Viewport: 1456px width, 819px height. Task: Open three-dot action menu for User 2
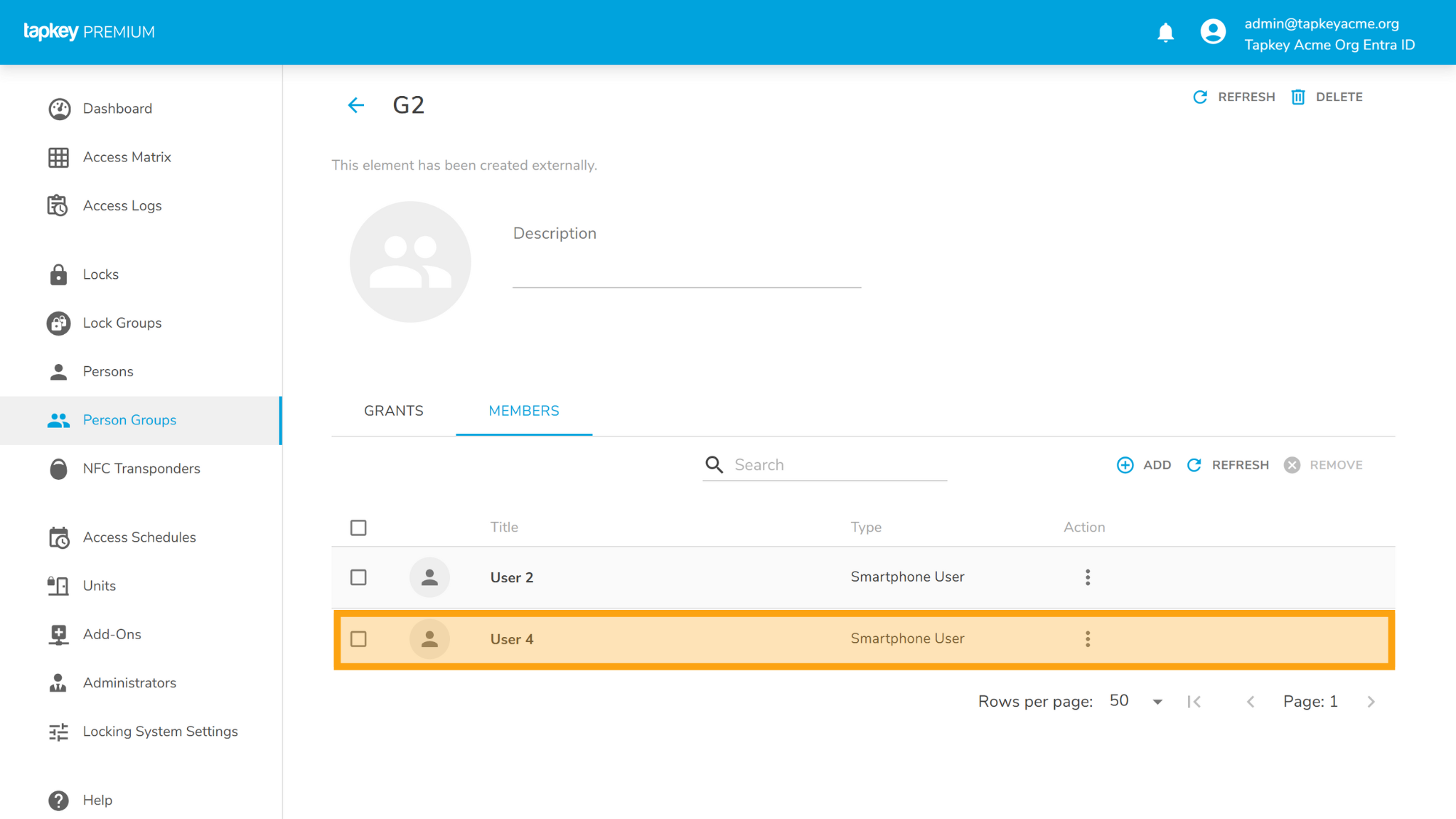point(1087,577)
